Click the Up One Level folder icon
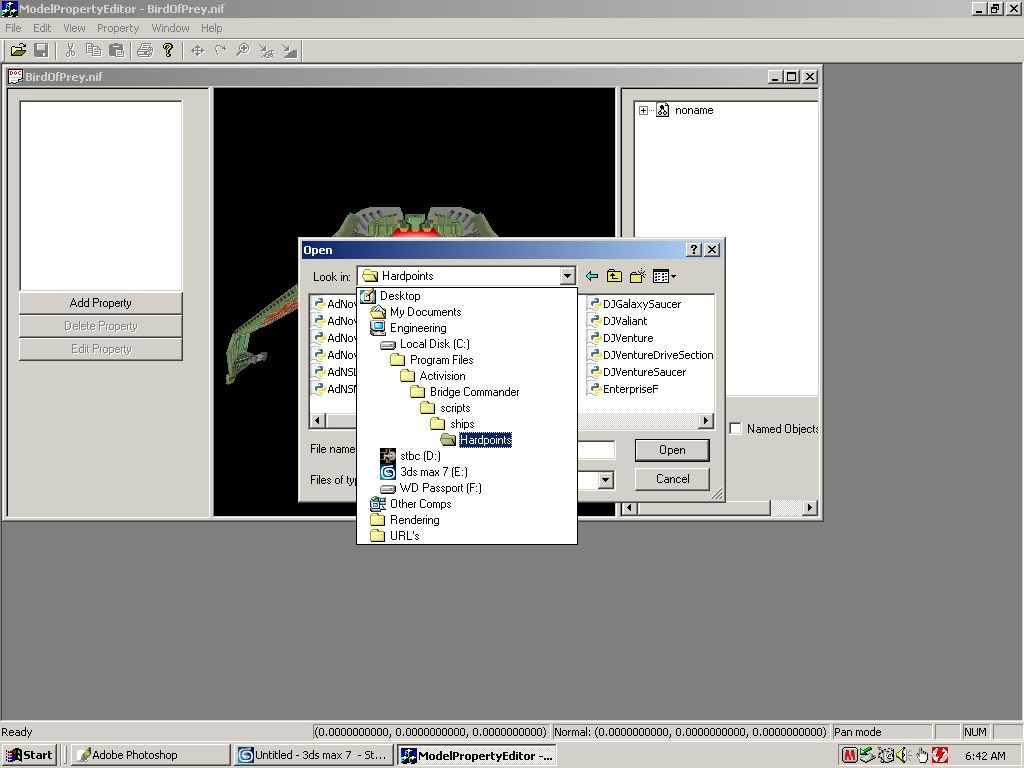Screen dimensions: 1024x768 614,276
